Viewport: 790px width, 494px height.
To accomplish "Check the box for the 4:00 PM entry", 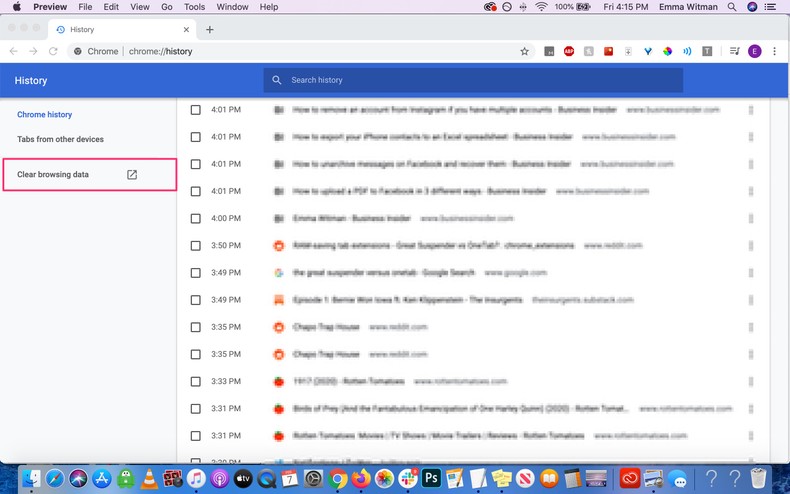I will pos(196,218).
